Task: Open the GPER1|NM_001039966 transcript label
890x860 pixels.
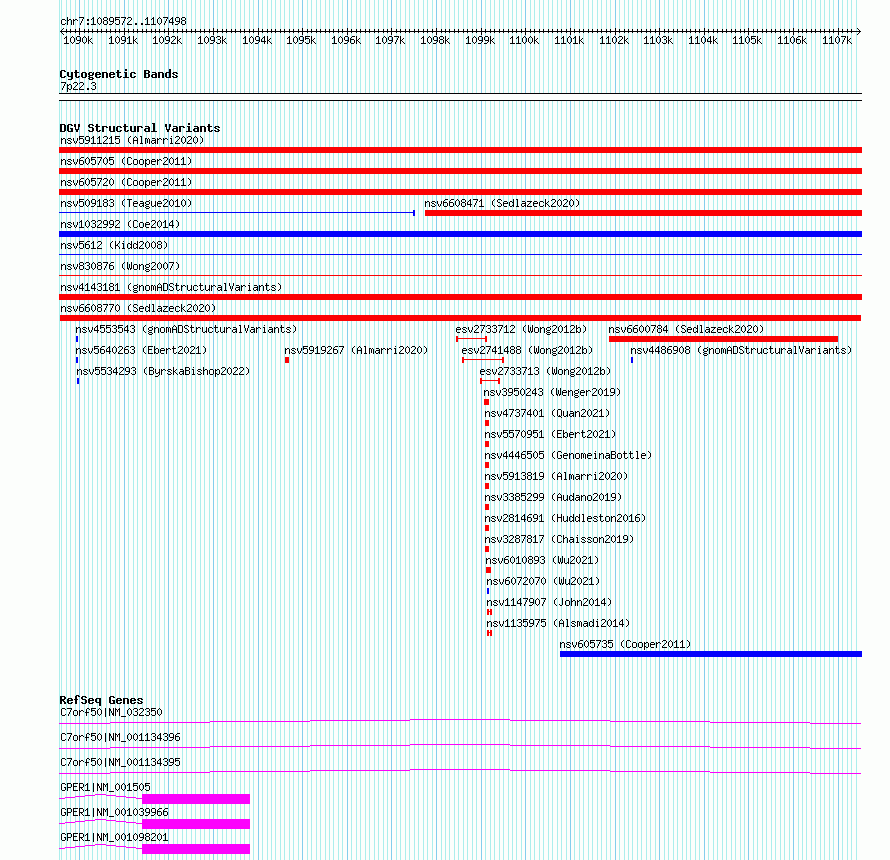Action: pyautogui.click(x=114, y=812)
